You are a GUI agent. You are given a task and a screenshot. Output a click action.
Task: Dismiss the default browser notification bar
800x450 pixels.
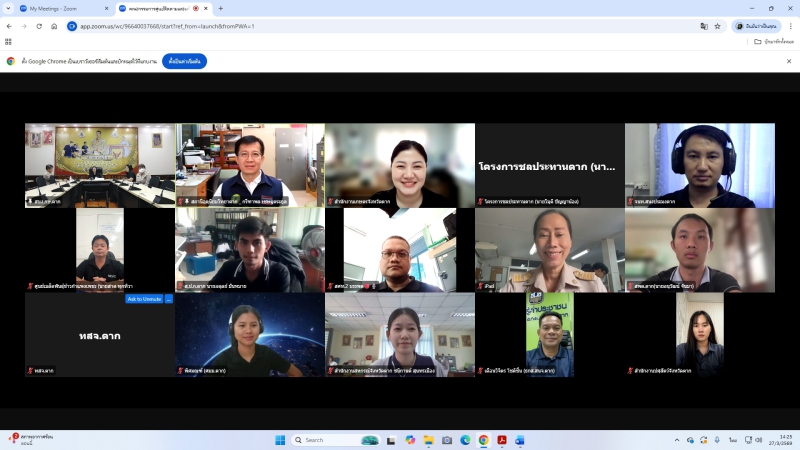pos(790,61)
